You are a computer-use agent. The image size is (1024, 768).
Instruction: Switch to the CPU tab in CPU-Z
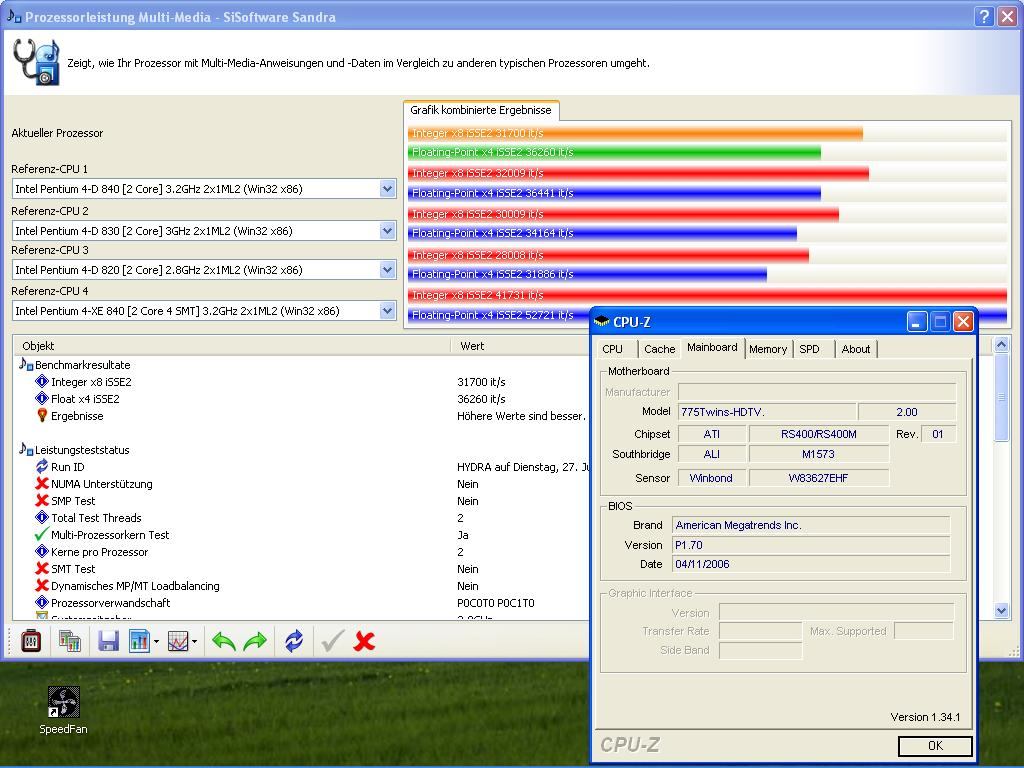tap(613, 349)
